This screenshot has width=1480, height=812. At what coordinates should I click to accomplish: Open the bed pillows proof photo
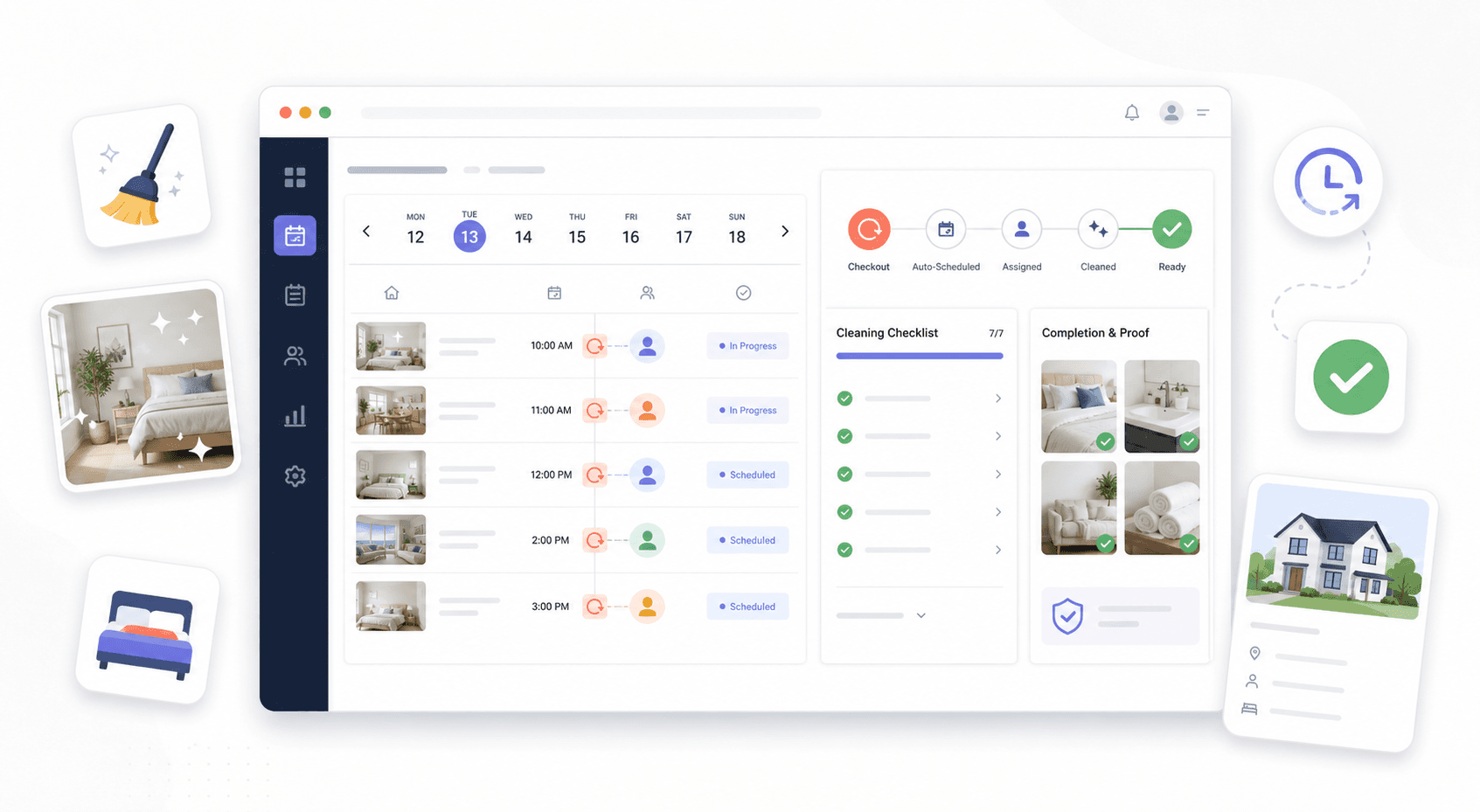coord(1079,406)
